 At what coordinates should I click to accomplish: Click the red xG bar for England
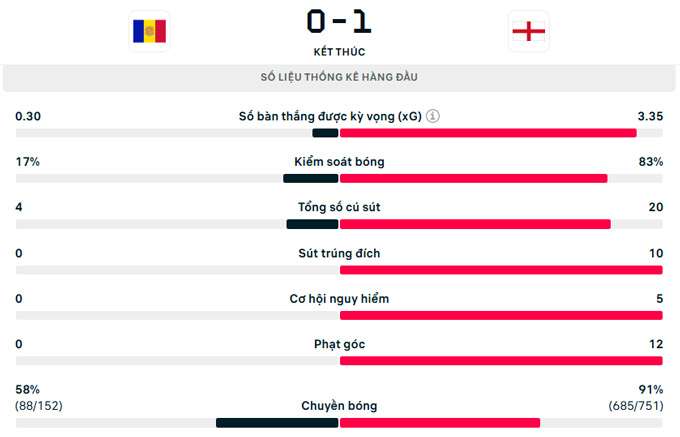click(x=488, y=133)
